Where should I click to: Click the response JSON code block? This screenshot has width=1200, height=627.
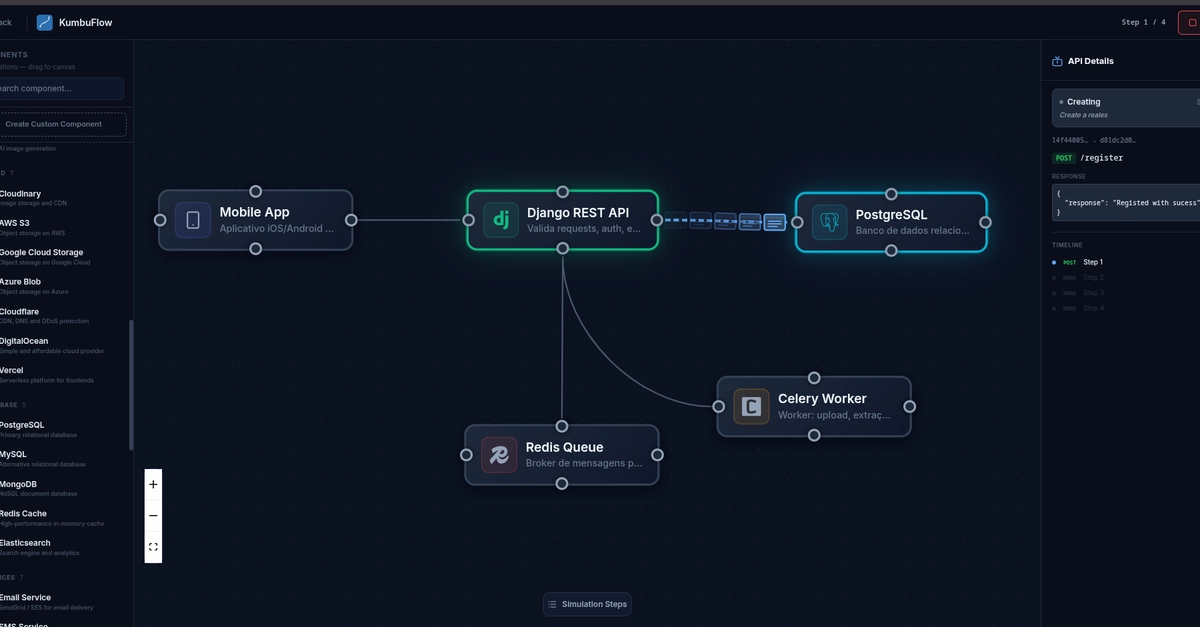1126,203
